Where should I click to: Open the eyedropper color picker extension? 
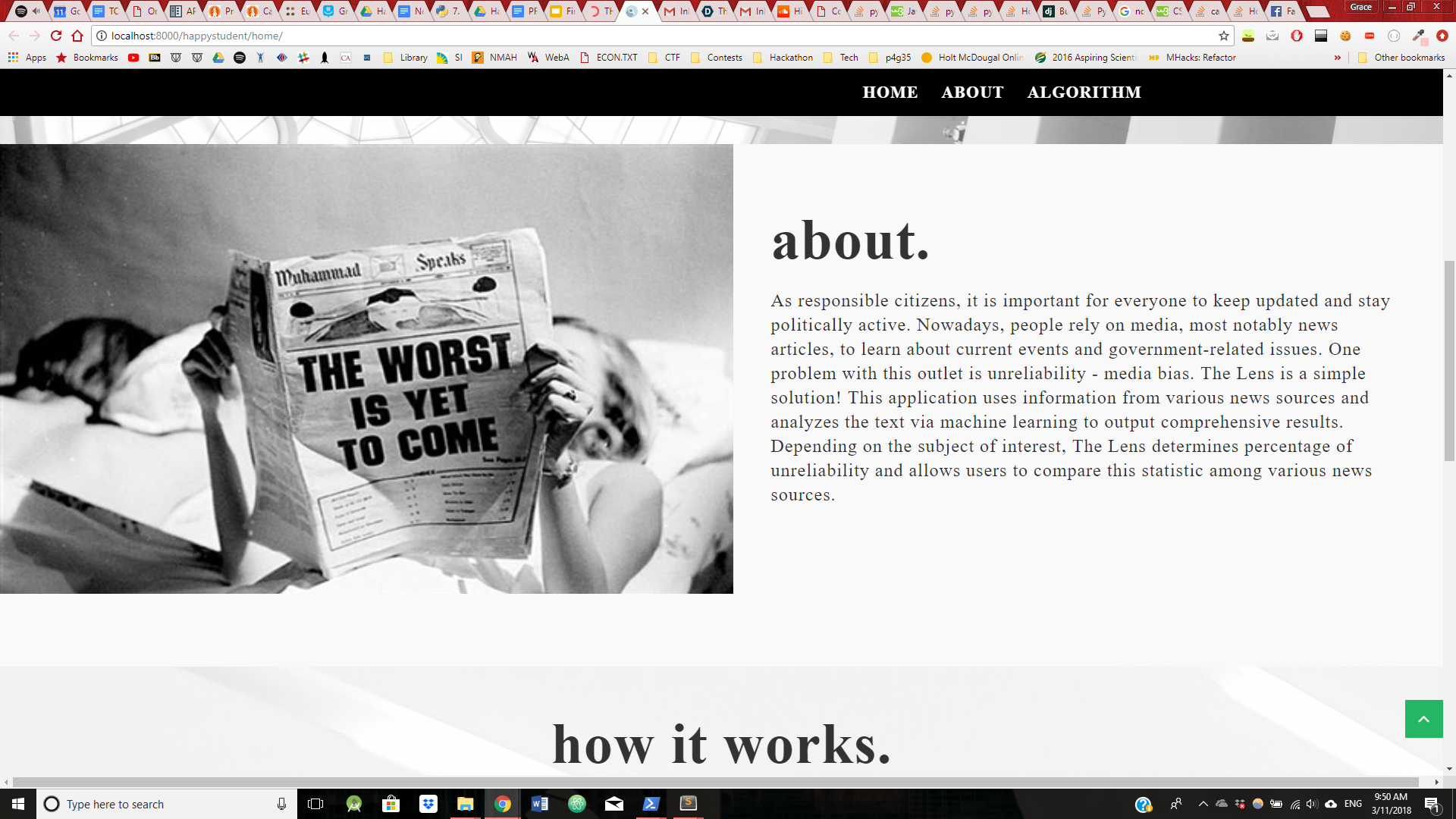coord(1417,36)
